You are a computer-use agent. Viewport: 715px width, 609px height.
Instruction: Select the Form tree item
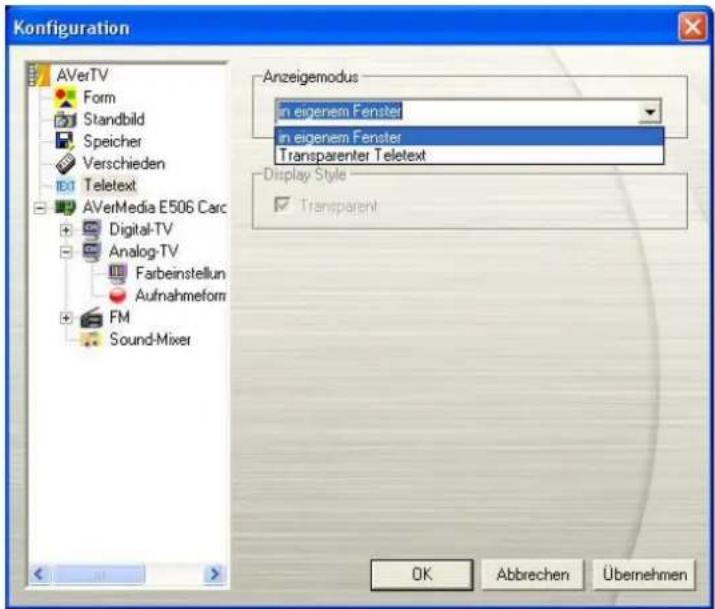(x=99, y=98)
